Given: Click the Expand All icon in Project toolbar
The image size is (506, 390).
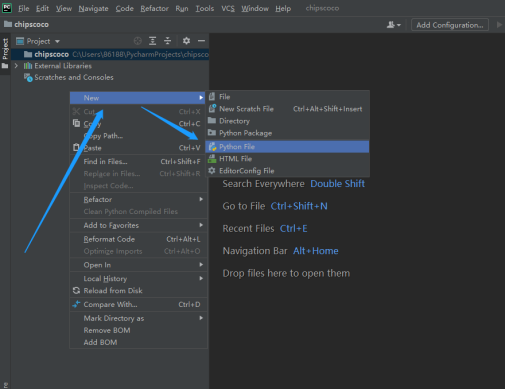Looking at the screenshot, I should 152,41.
